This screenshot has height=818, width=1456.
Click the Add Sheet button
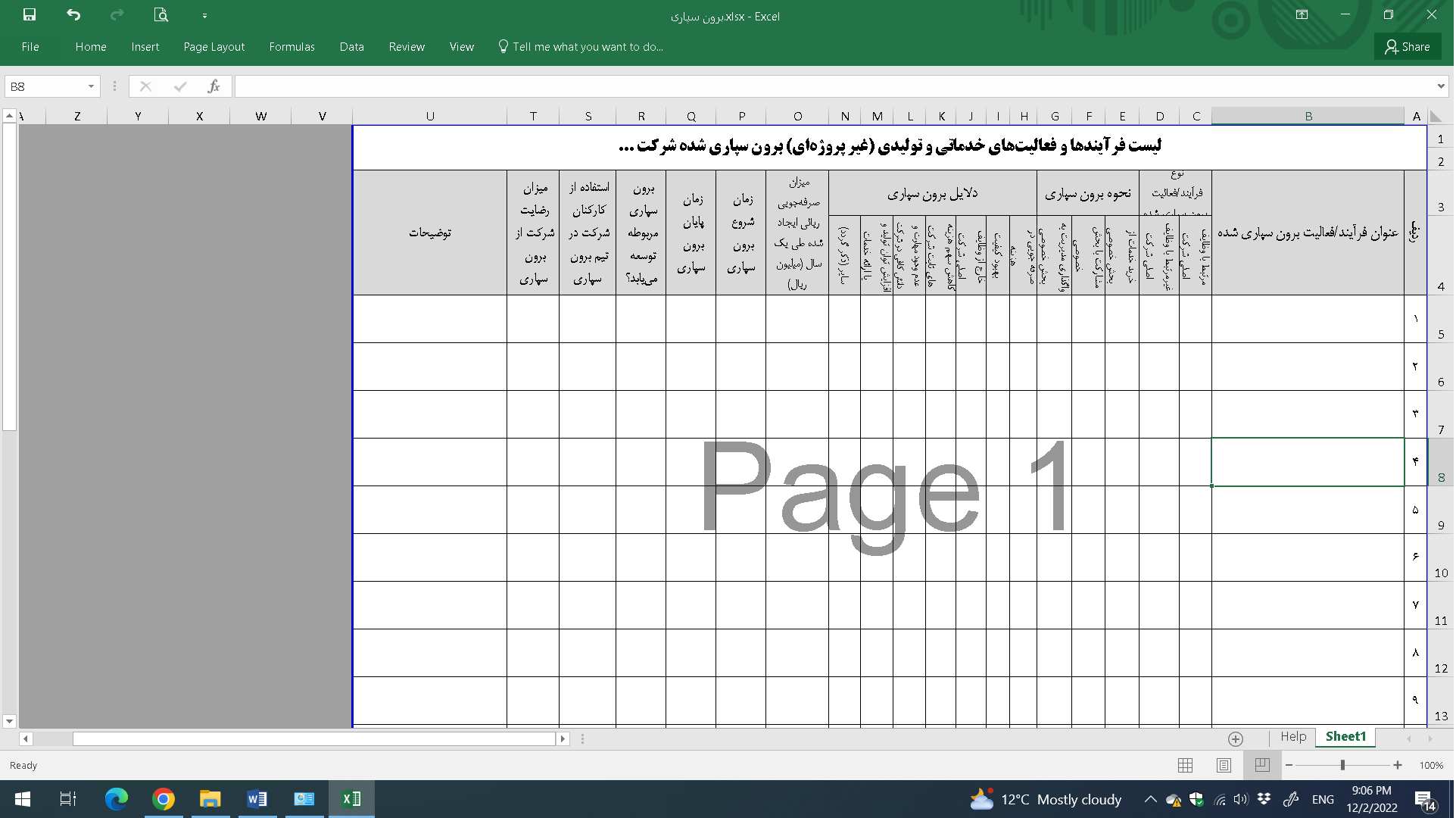tap(1237, 738)
